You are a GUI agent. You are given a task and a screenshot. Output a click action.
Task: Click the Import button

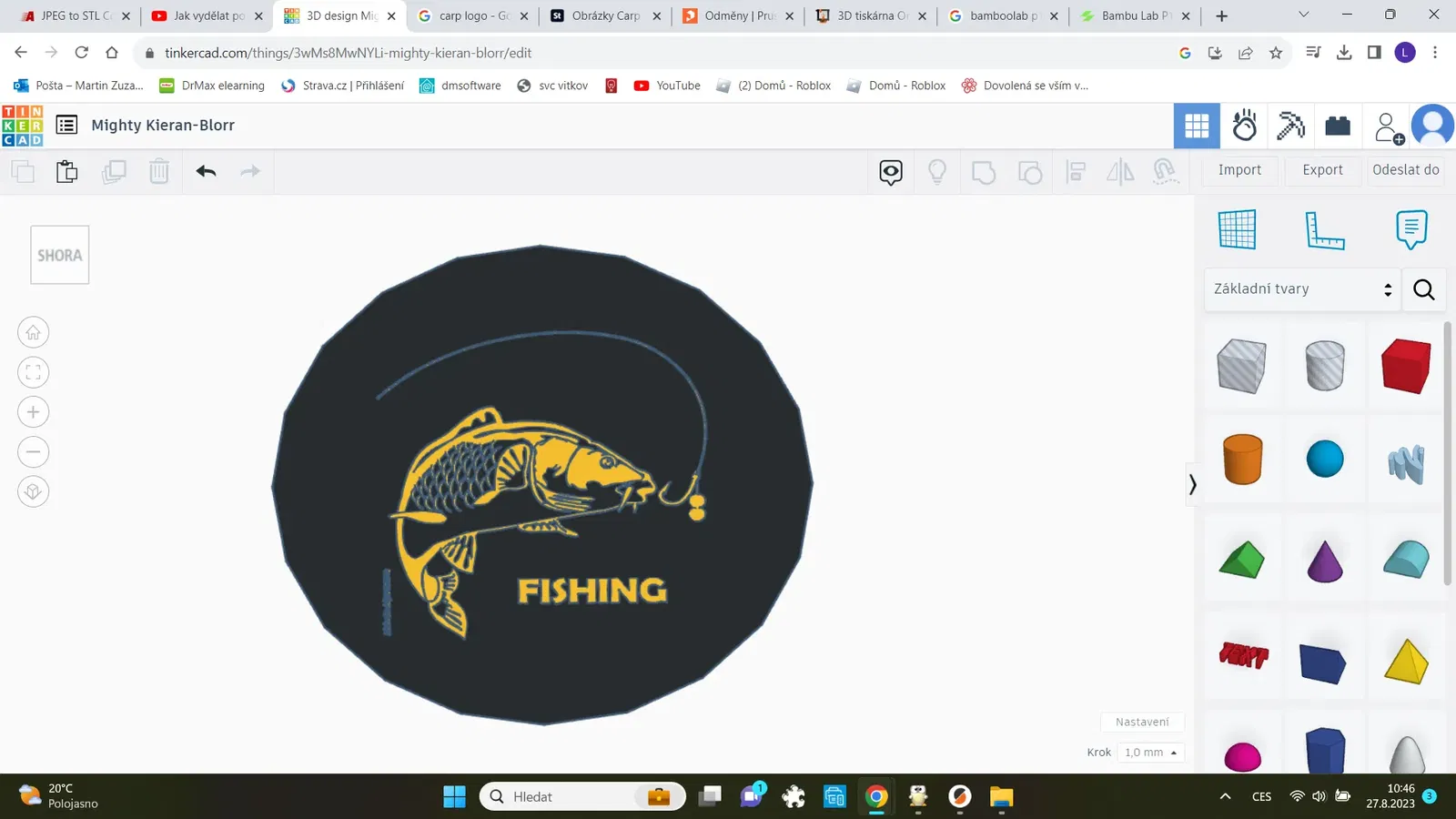(1239, 170)
